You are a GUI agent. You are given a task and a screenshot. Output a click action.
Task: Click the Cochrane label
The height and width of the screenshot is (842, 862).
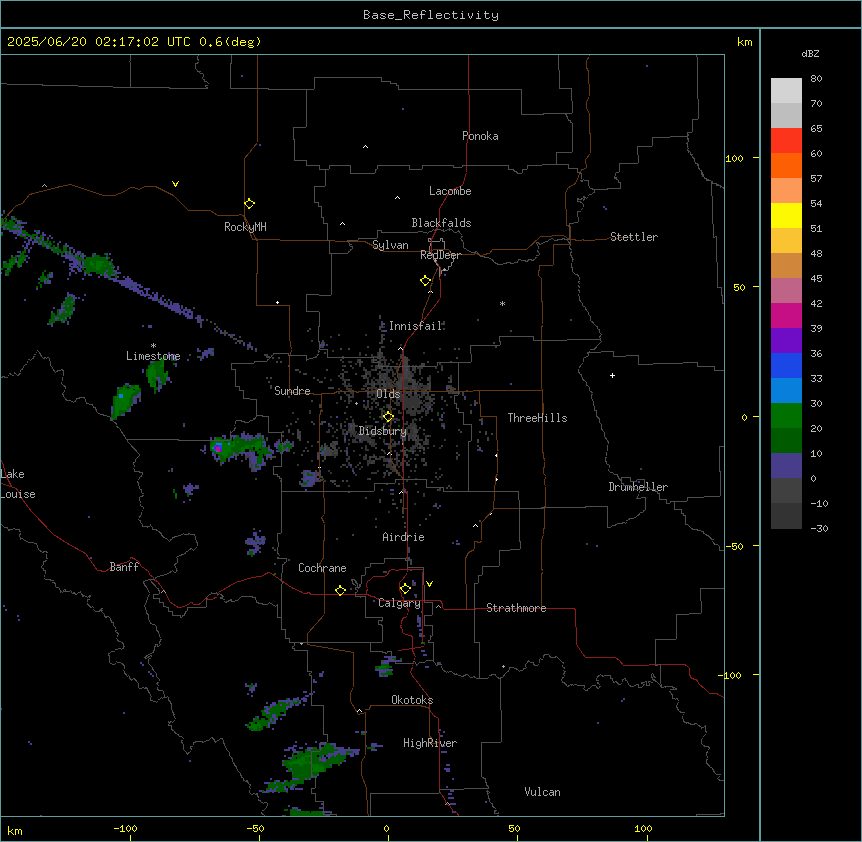click(322, 568)
